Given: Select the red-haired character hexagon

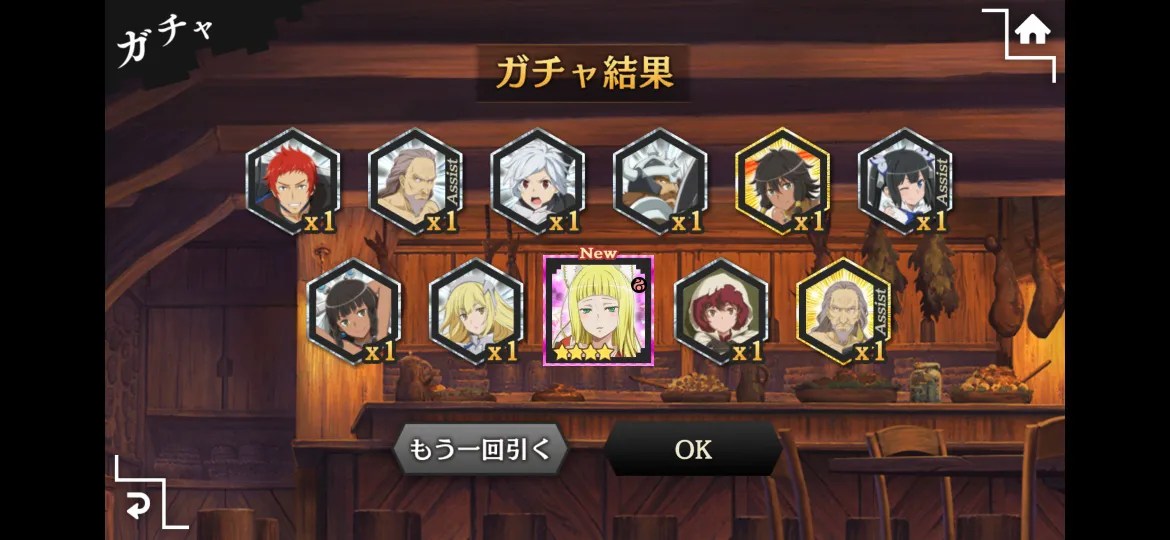Looking at the screenshot, I should tap(292, 181).
